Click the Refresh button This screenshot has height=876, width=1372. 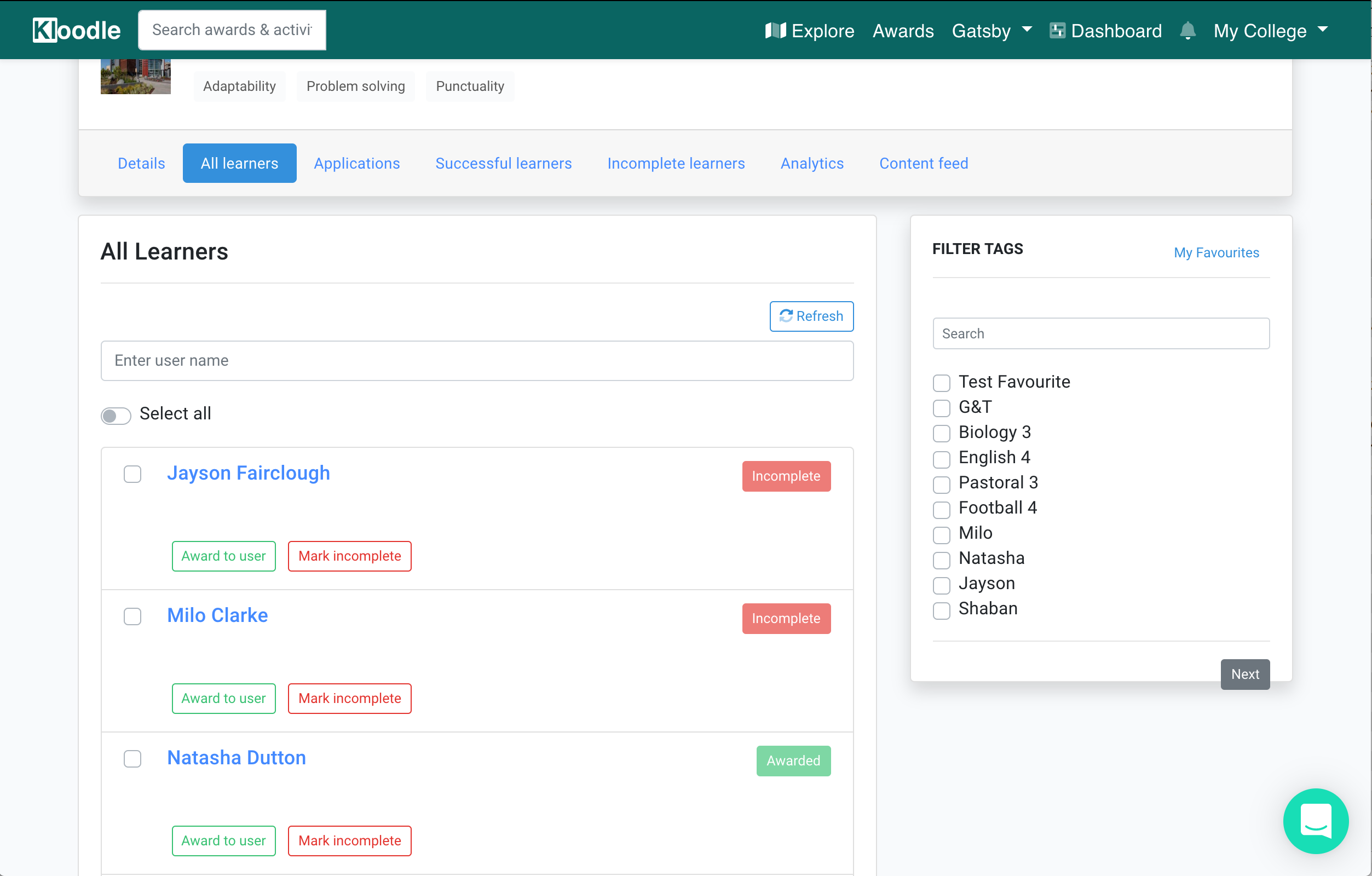point(811,316)
